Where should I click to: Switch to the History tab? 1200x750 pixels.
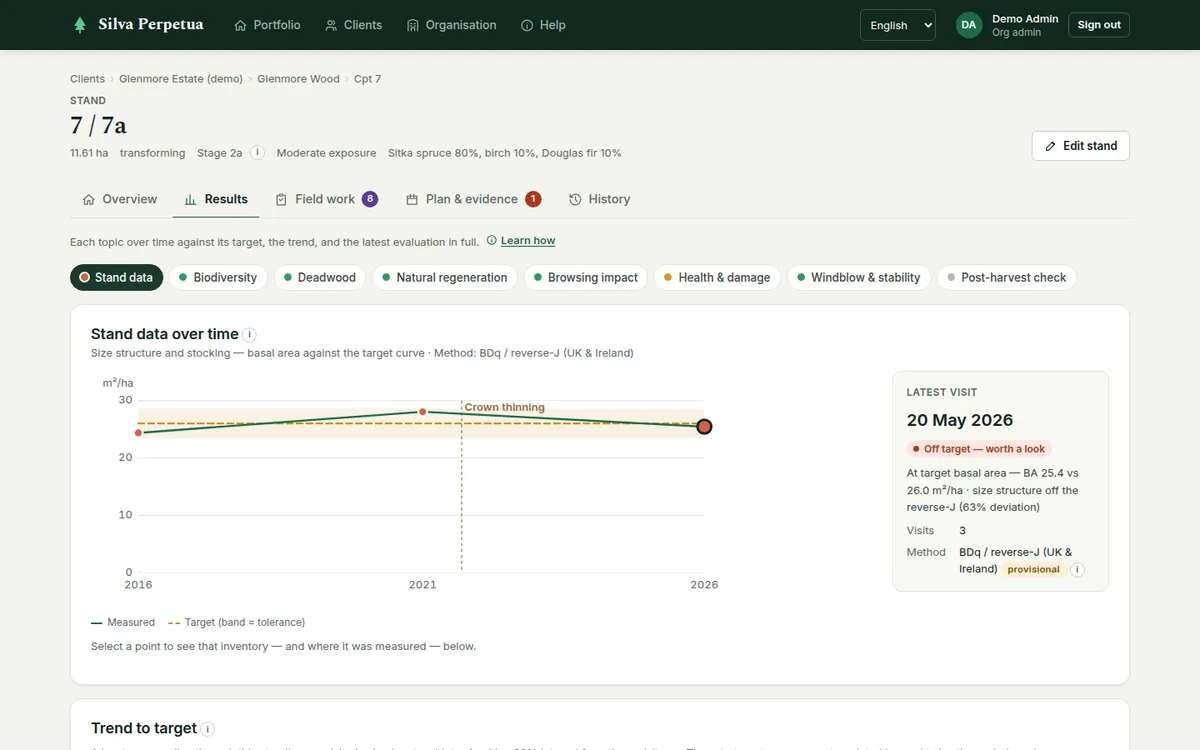point(600,199)
